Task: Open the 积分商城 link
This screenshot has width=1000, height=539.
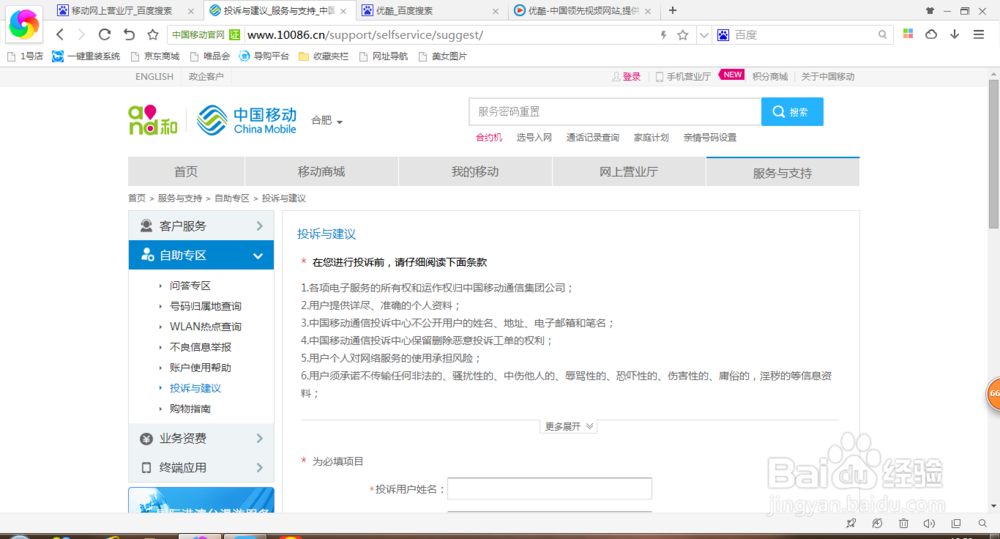Action: pyautogui.click(x=770, y=77)
